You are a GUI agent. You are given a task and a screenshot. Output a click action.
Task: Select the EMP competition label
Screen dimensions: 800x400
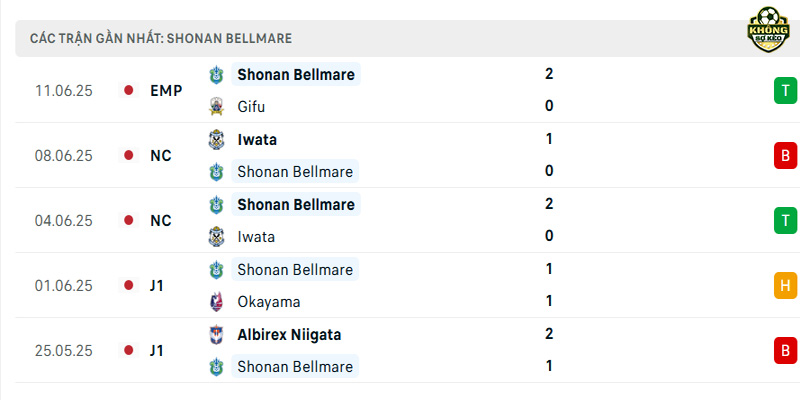pos(166,90)
